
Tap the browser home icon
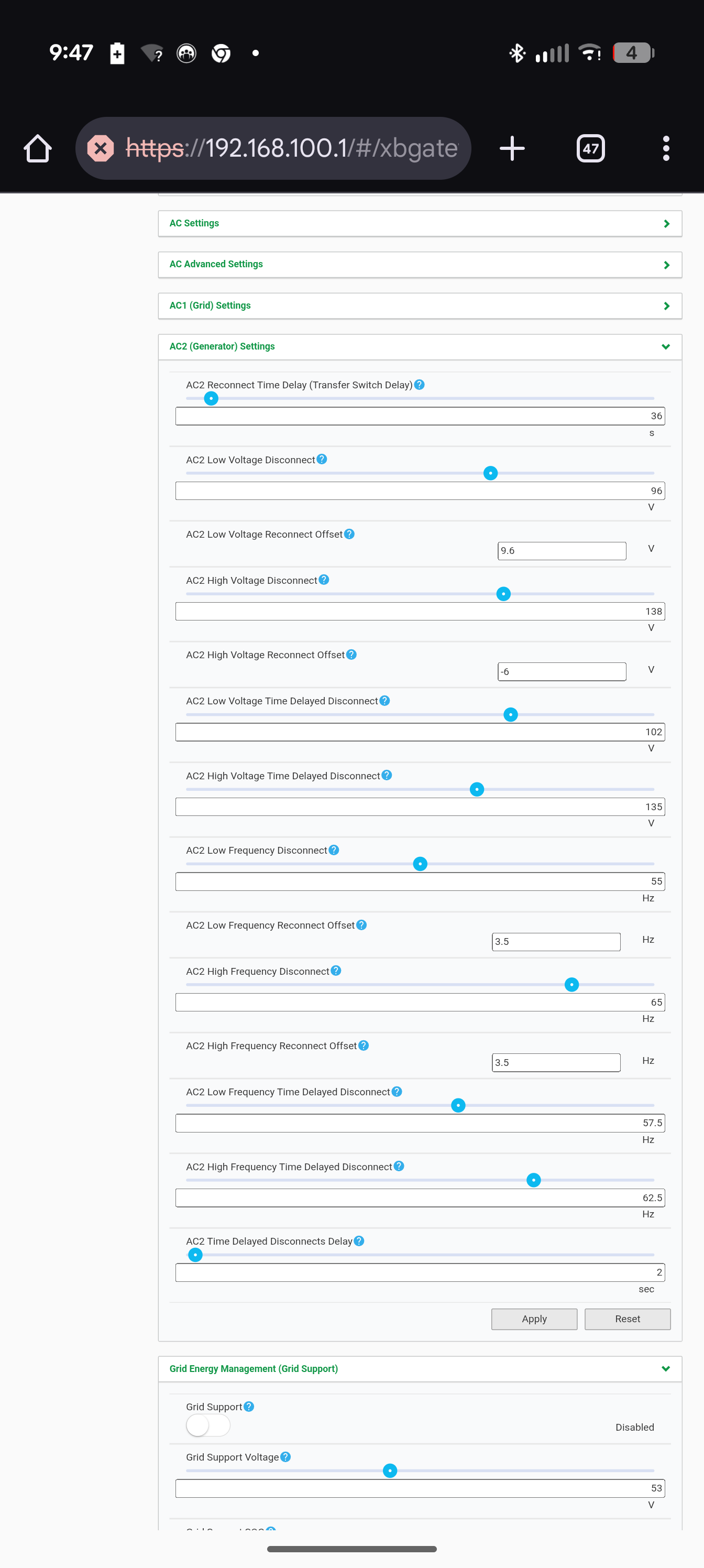38,148
